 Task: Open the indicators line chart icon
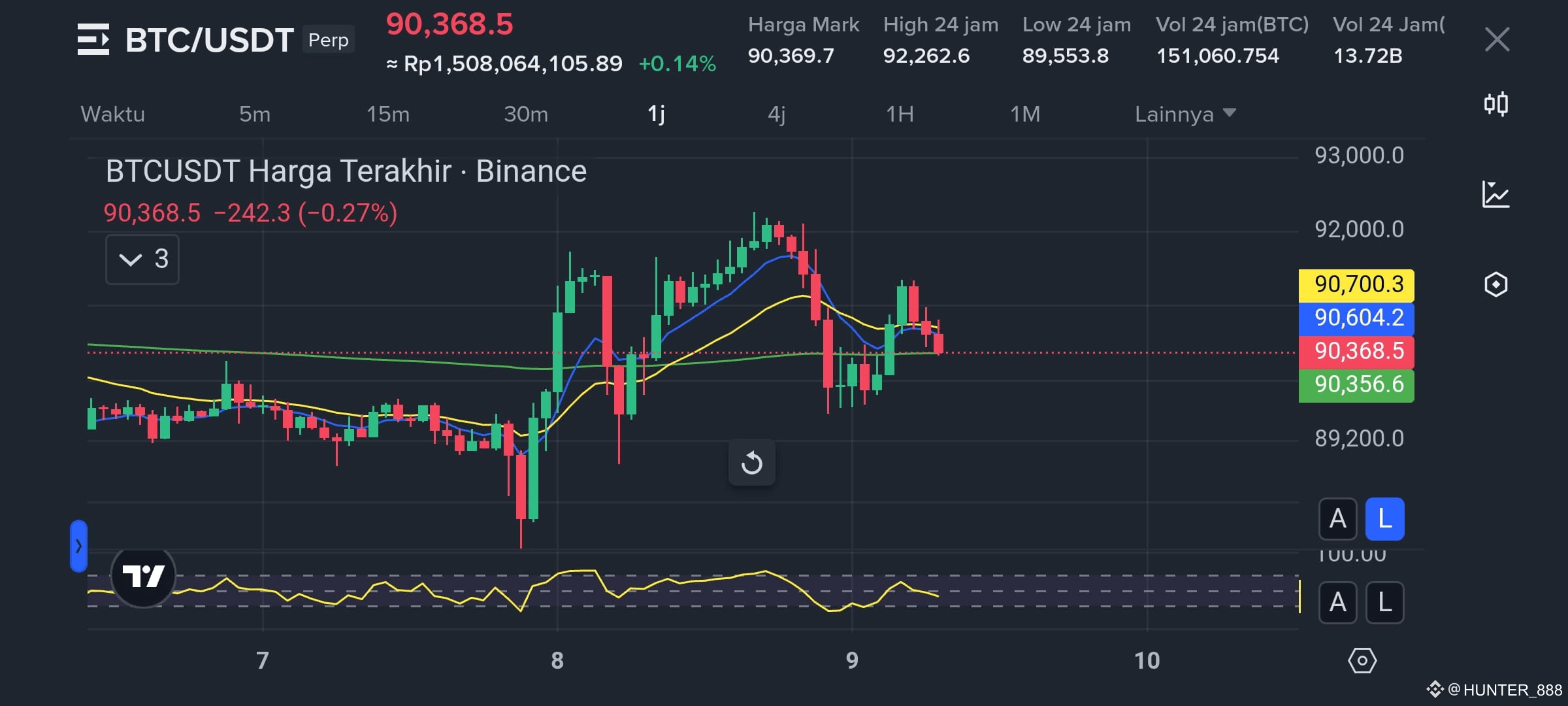tap(1496, 194)
